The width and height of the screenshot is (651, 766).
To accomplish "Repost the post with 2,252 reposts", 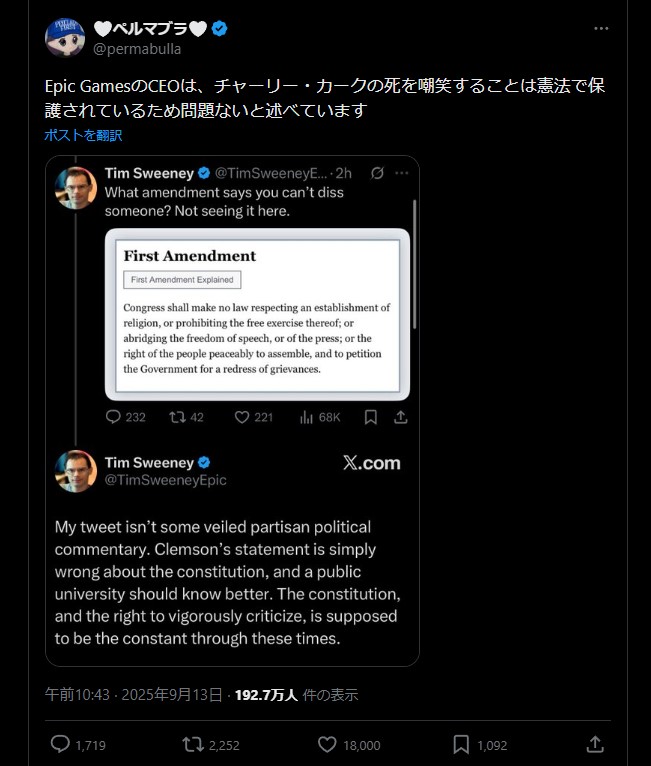I will click(192, 744).
